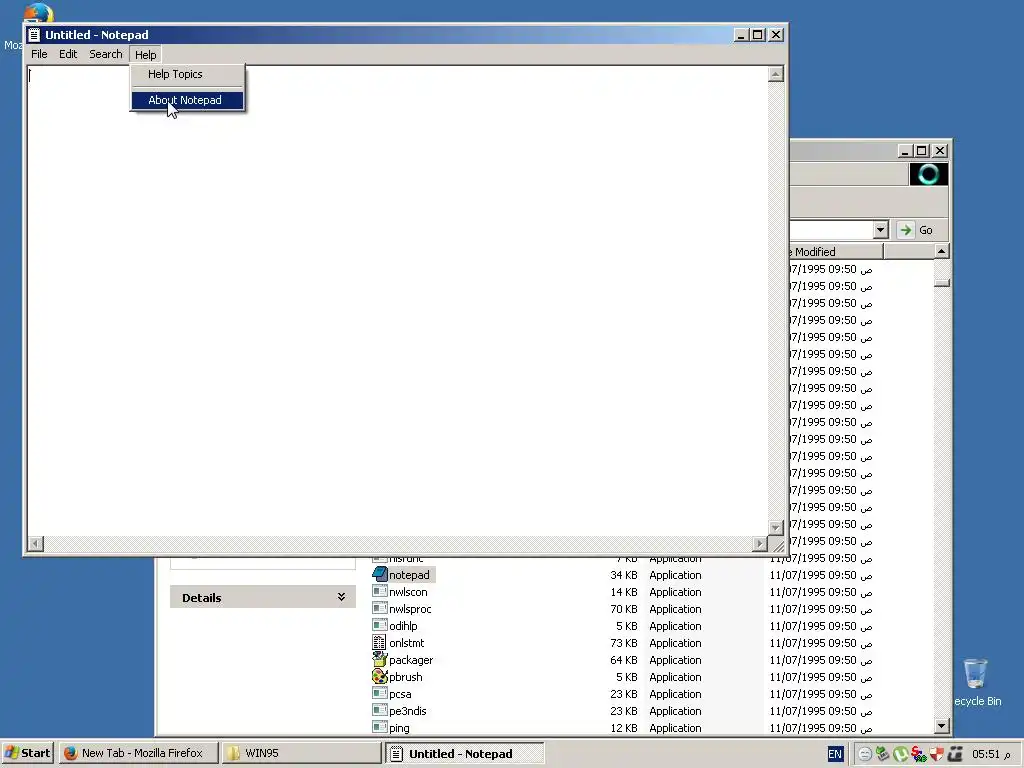This screenshot has width=1024, height=768.
Task: Click the 34 KB size of notepad
Action: [x=624, y=575]
